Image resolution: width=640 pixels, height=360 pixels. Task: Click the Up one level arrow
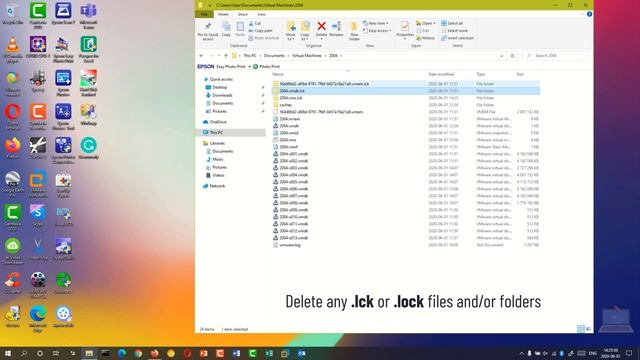pos(226,56)
